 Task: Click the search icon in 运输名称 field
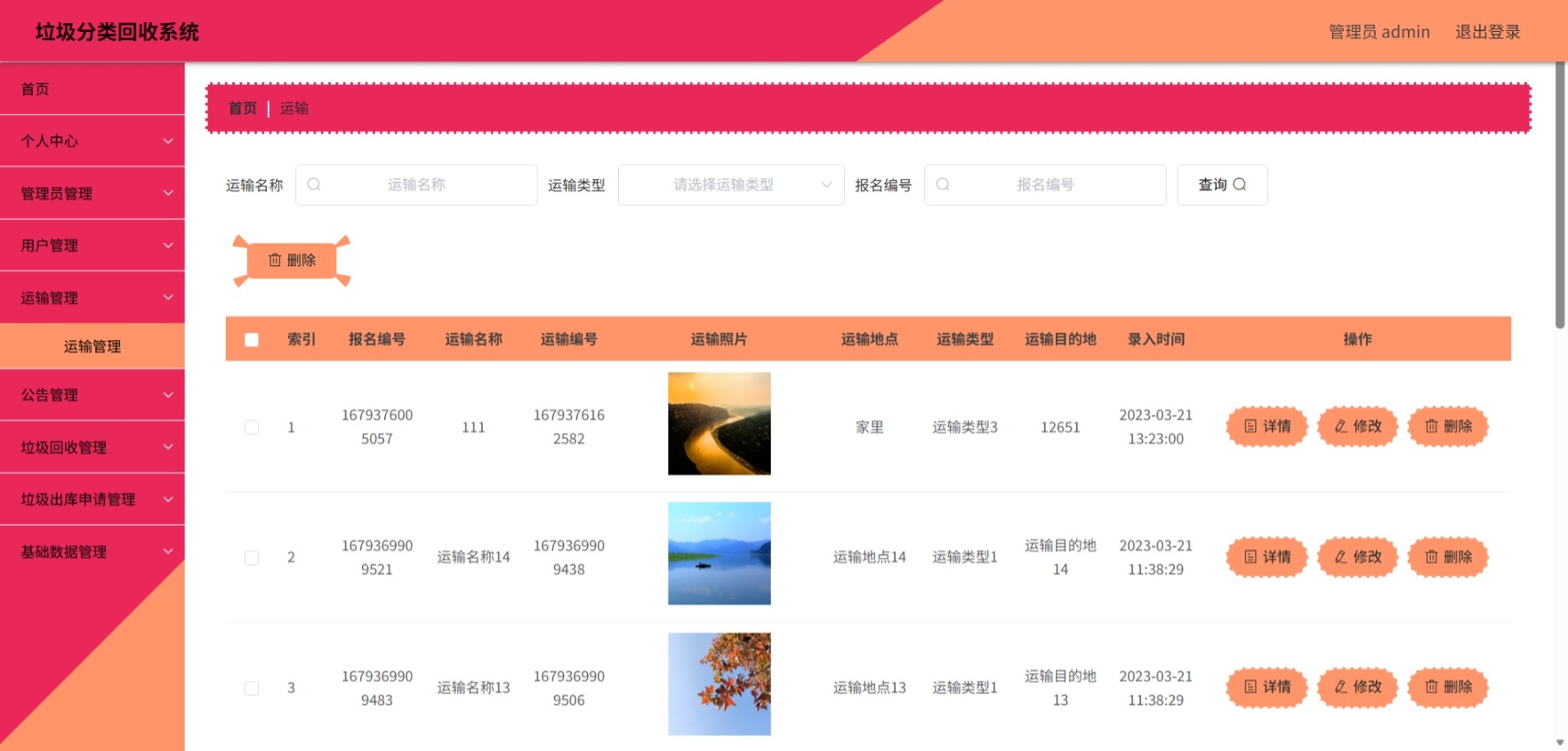click(314, 184)
